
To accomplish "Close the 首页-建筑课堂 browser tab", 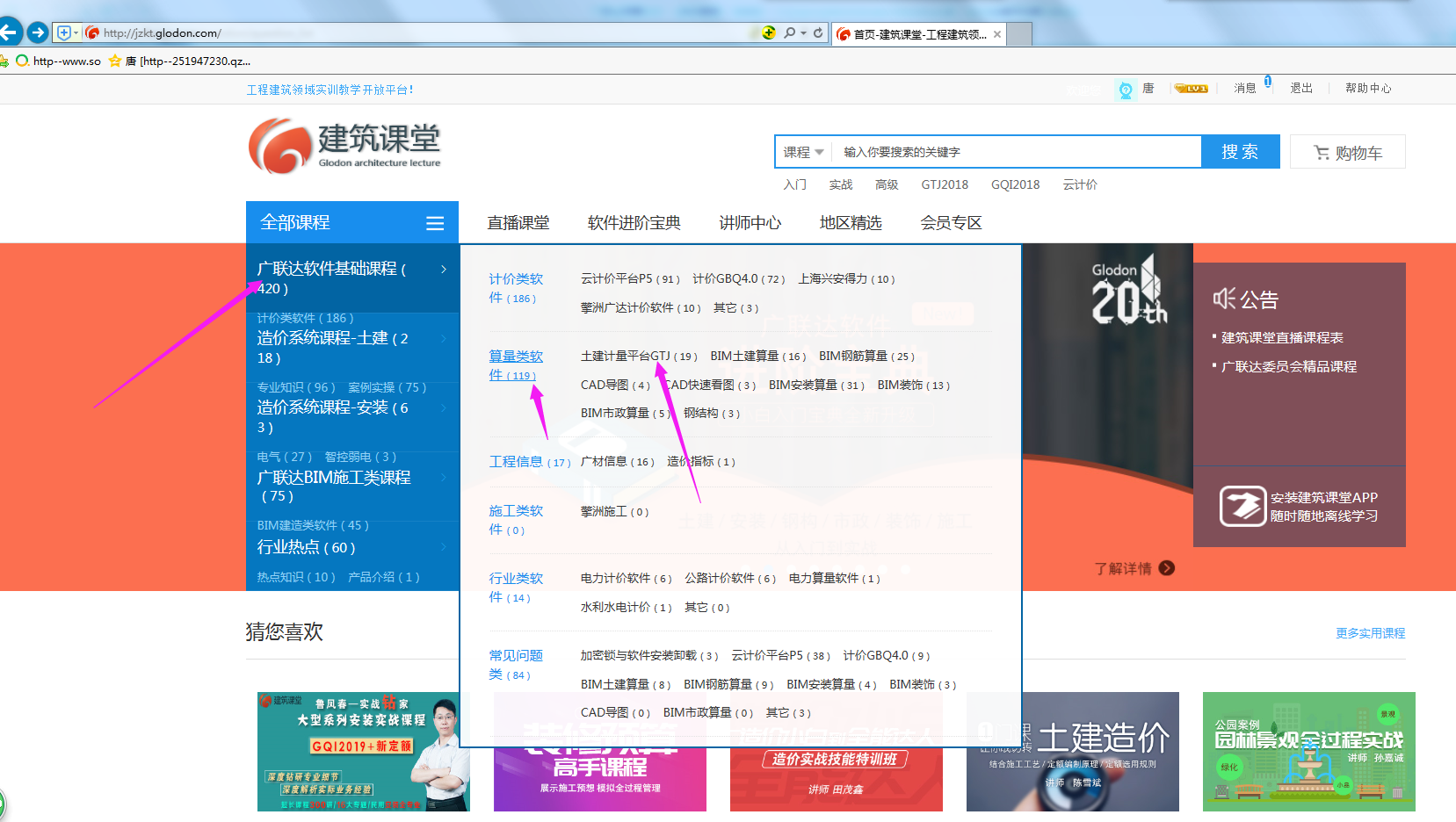I will point(997,34).
